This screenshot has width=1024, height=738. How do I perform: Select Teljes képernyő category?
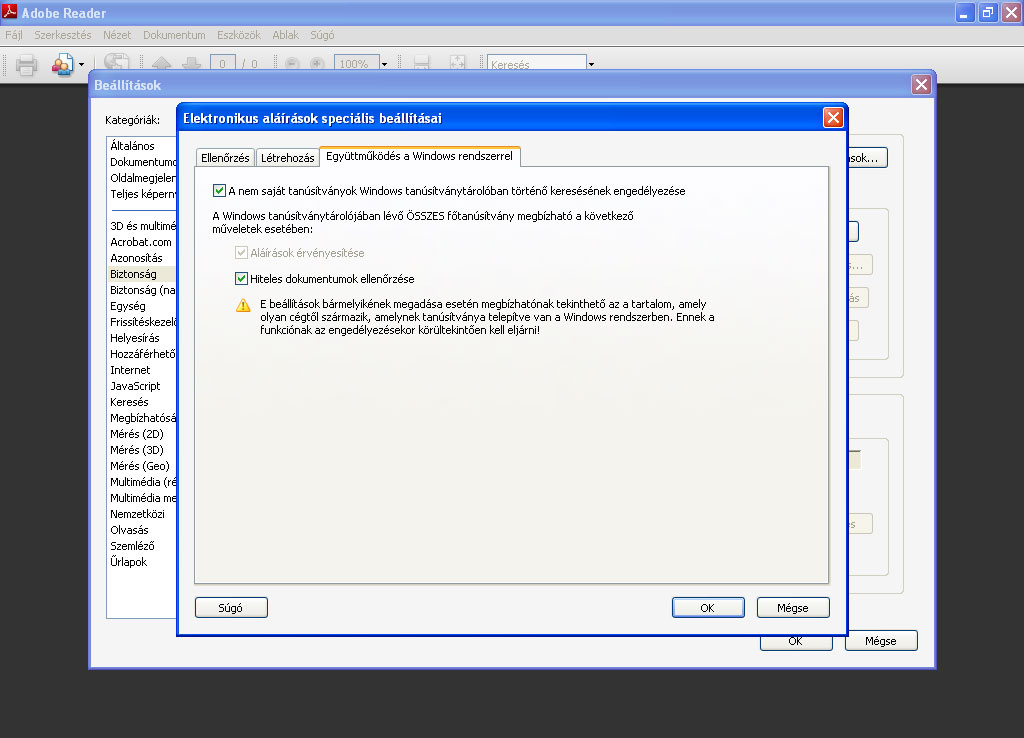[x=143, y=194]
